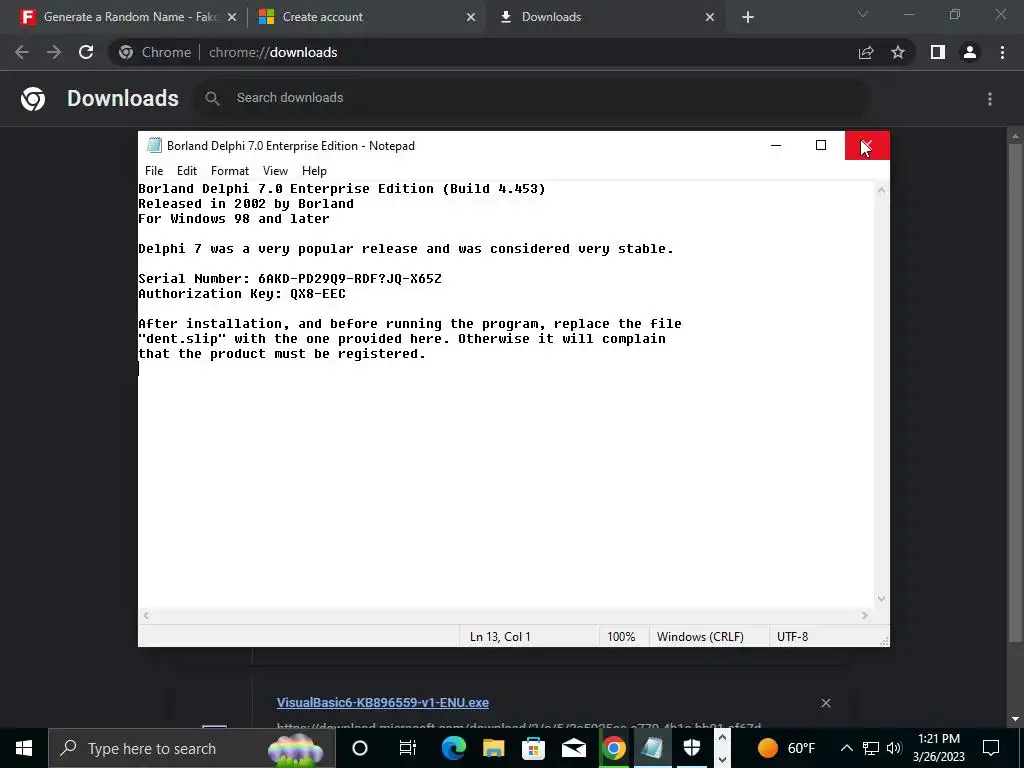Open the Notepad File menu
The height and width of the screenshot is (768, 1024).
pos(153,170)
